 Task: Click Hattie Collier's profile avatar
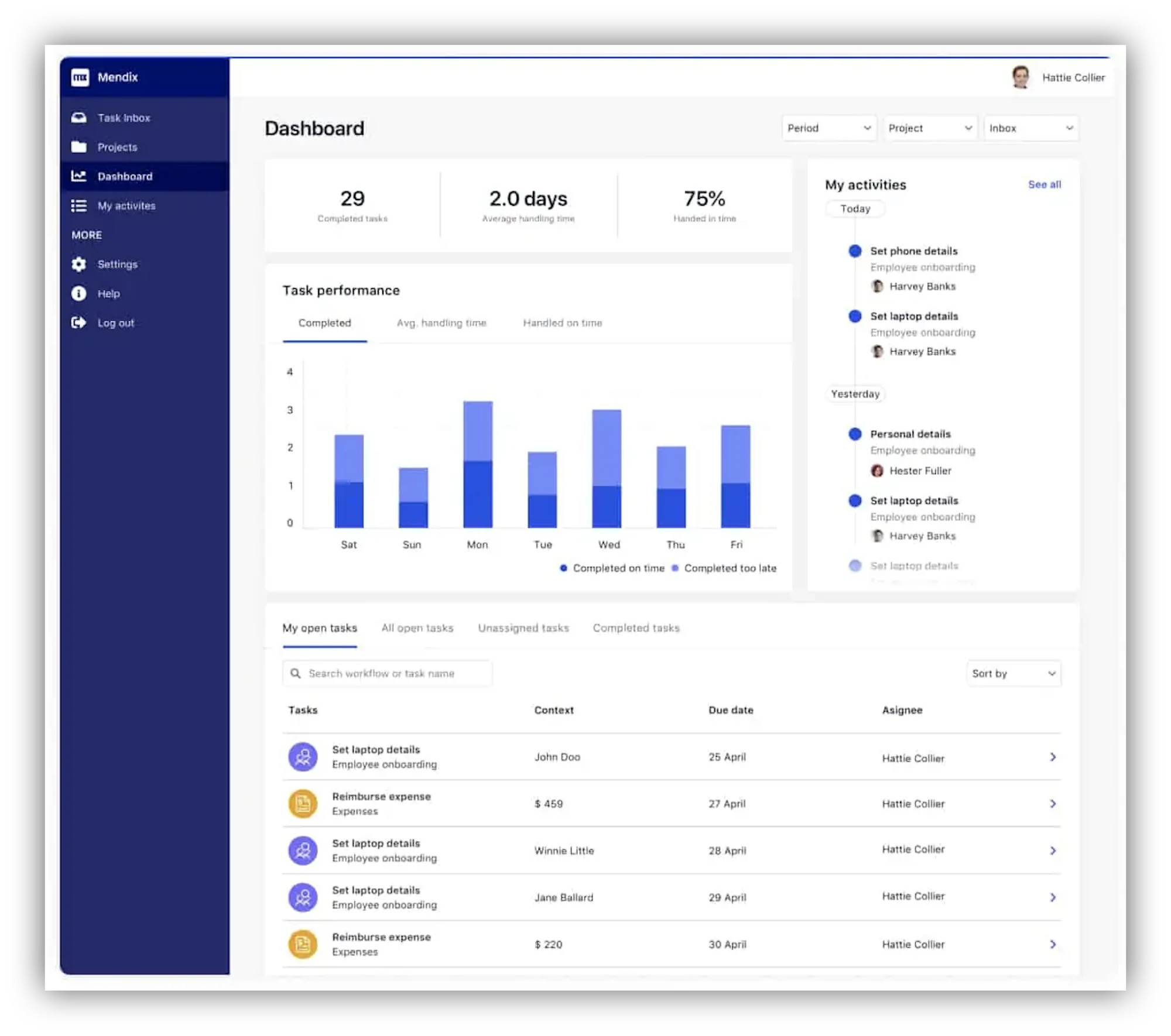(x=1021, y=77)
